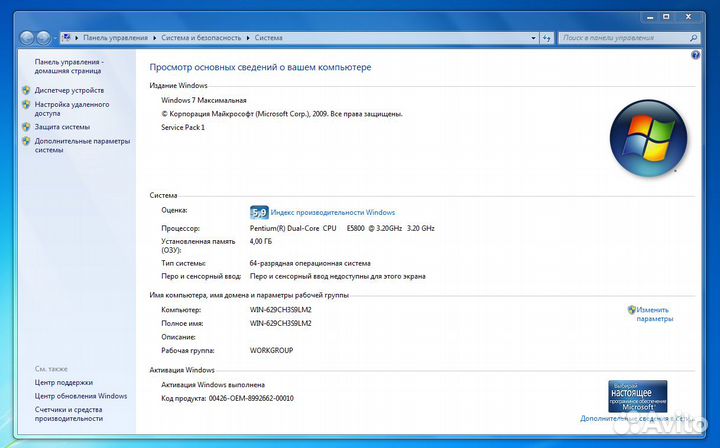Click shield icon beside Изменить параметры

[632, 310]
